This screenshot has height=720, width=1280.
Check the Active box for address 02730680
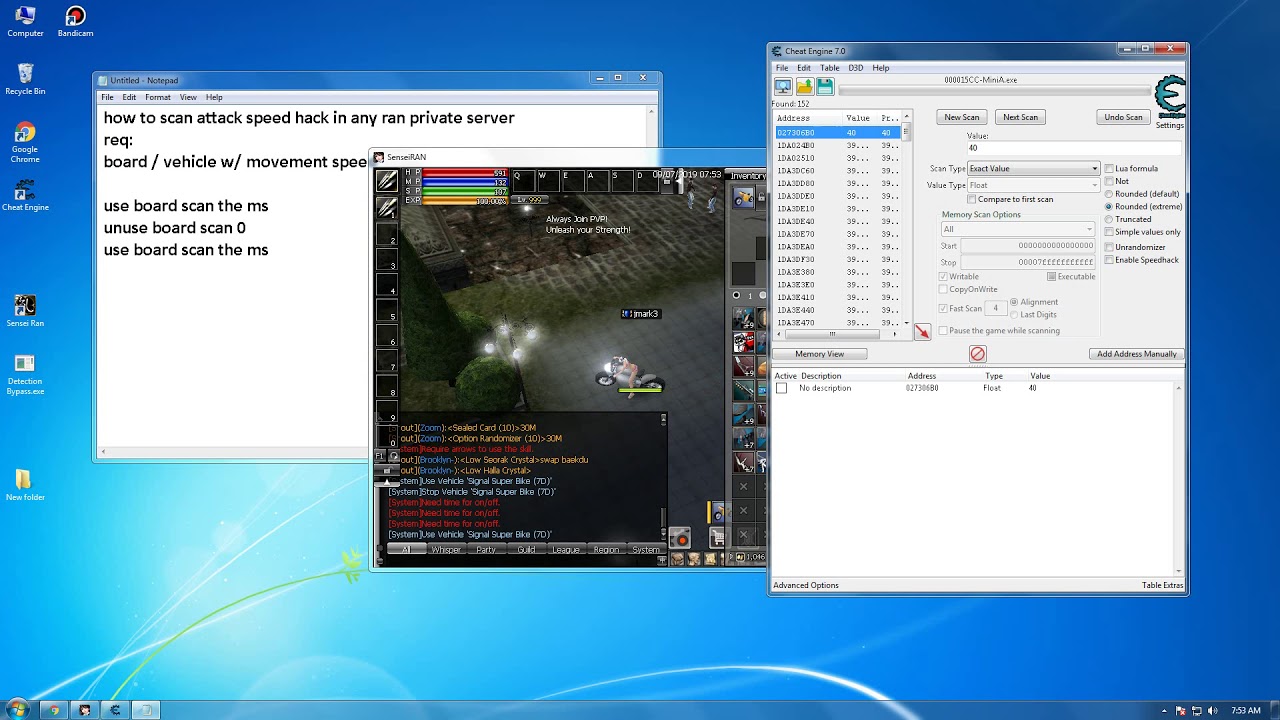pos(782,388)
